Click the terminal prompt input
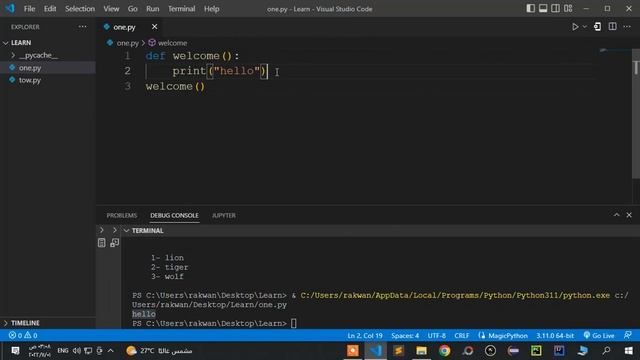640x360 pixels. tap(294, 323)
